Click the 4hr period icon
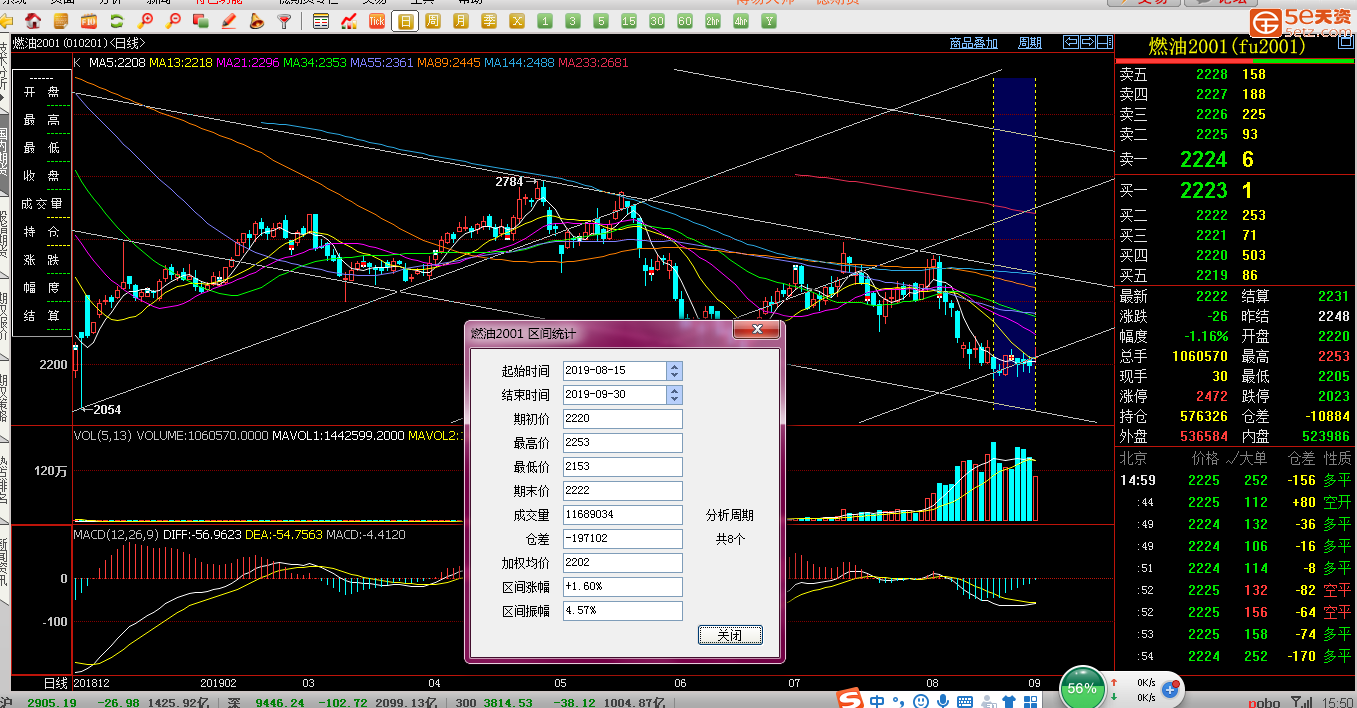Image resolution: width=1357 pixels, height=708 pixels. pos(741,21)
